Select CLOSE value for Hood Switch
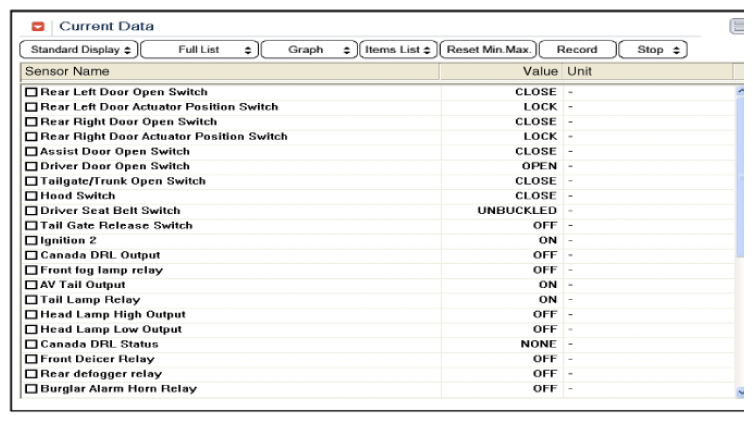 (x=536, y=196)
